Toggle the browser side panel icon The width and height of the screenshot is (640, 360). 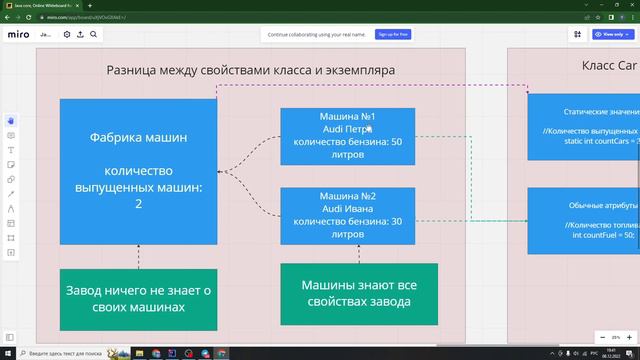pos(611,18)
